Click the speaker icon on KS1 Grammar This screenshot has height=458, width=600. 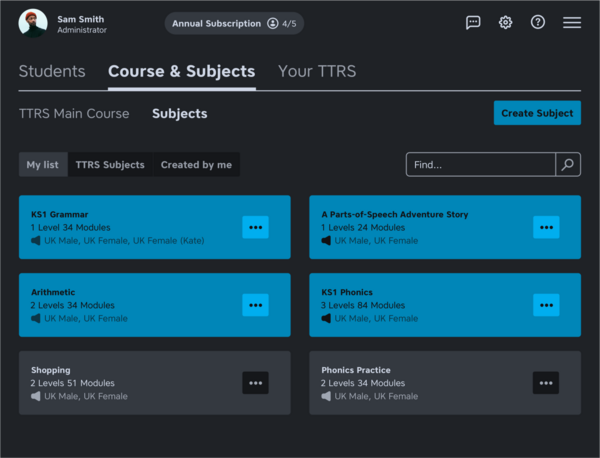pos(36,241)
